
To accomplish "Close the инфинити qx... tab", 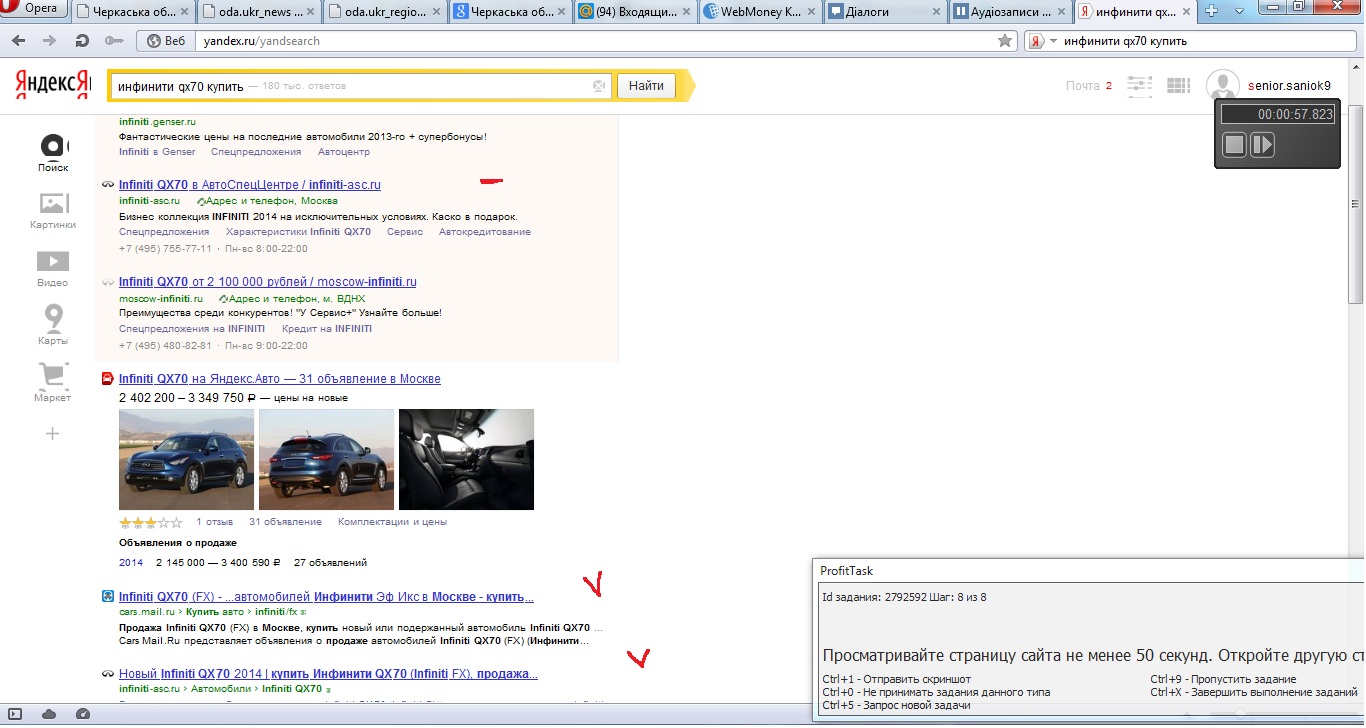I will 1188,12.
